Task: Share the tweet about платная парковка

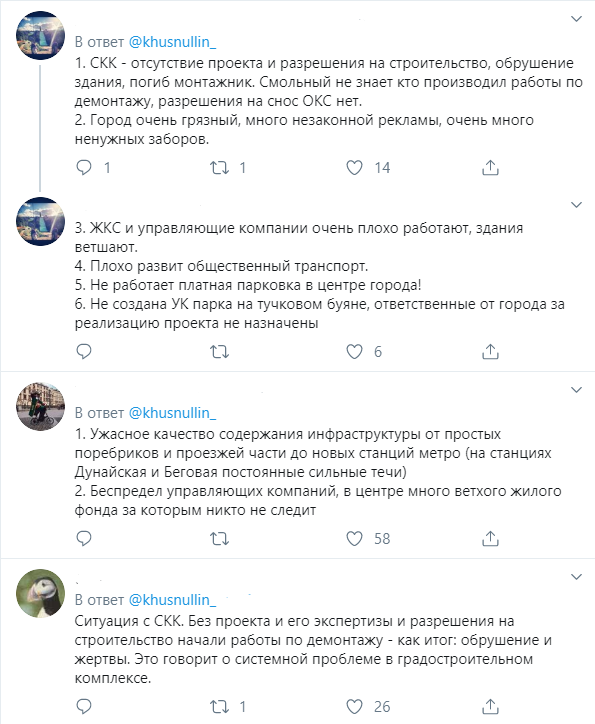Action: (490, 352)
